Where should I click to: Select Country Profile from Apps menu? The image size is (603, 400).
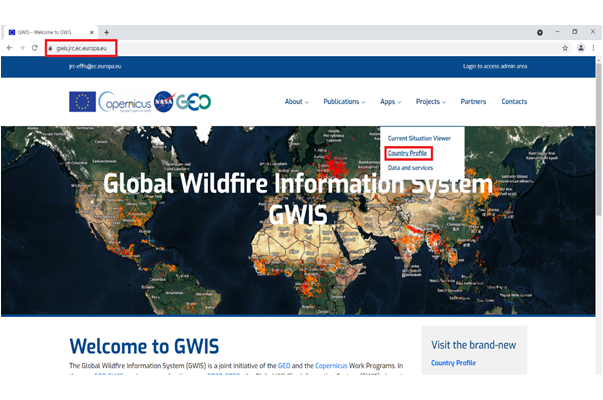point(407,153)
